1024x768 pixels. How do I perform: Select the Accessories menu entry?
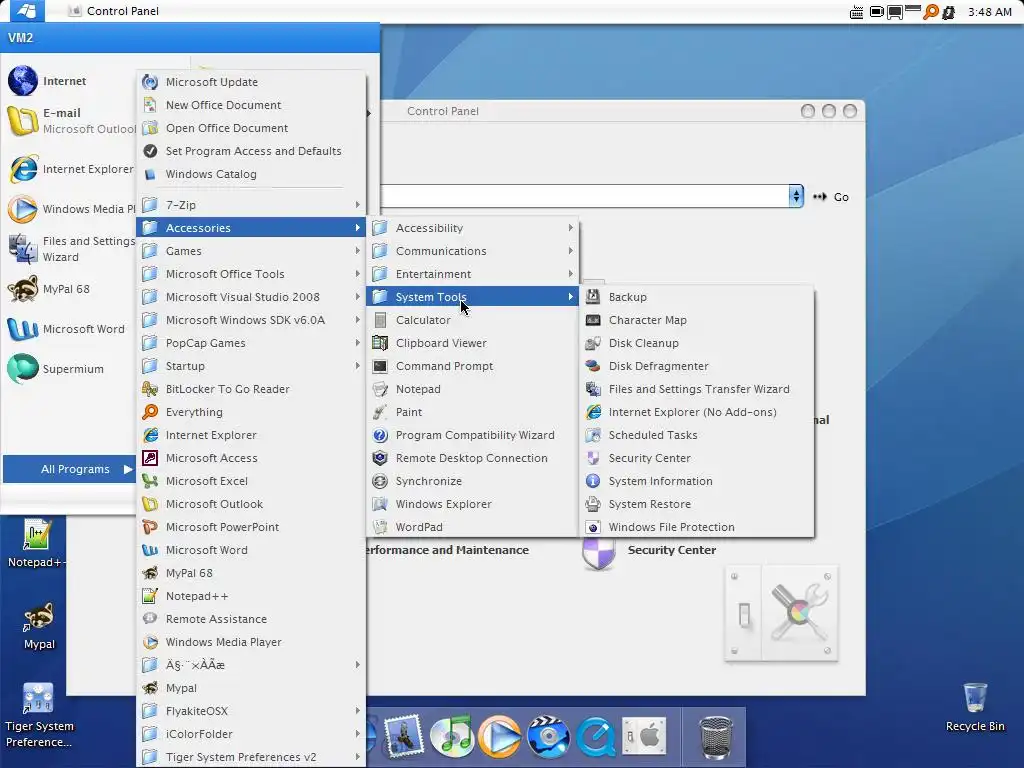[251, 228]
